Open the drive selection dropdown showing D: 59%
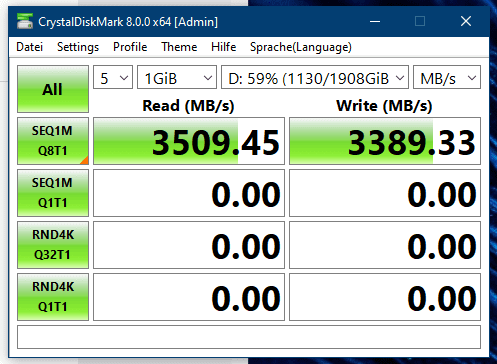The width and height of the screenshot is (497, 364). 315,77
